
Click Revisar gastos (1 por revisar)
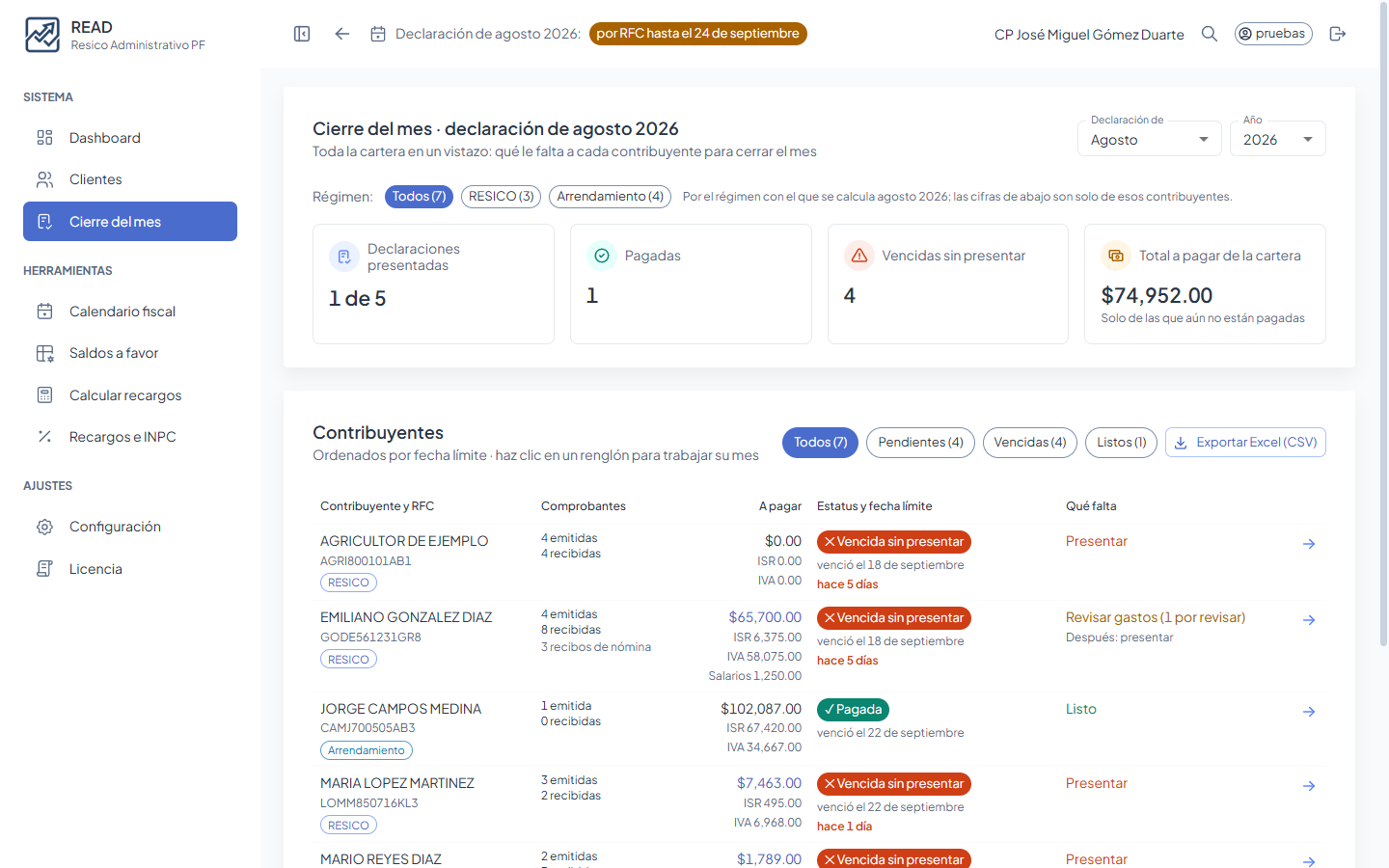(1156, 617)
